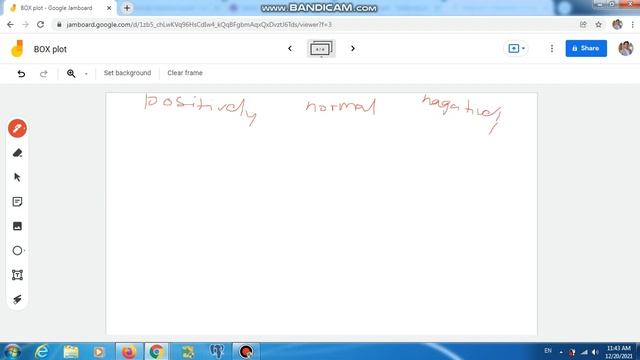Screen dimensions: 640x360
Task: Open Firefox from taskbar
Action: [x=129, y=351]
